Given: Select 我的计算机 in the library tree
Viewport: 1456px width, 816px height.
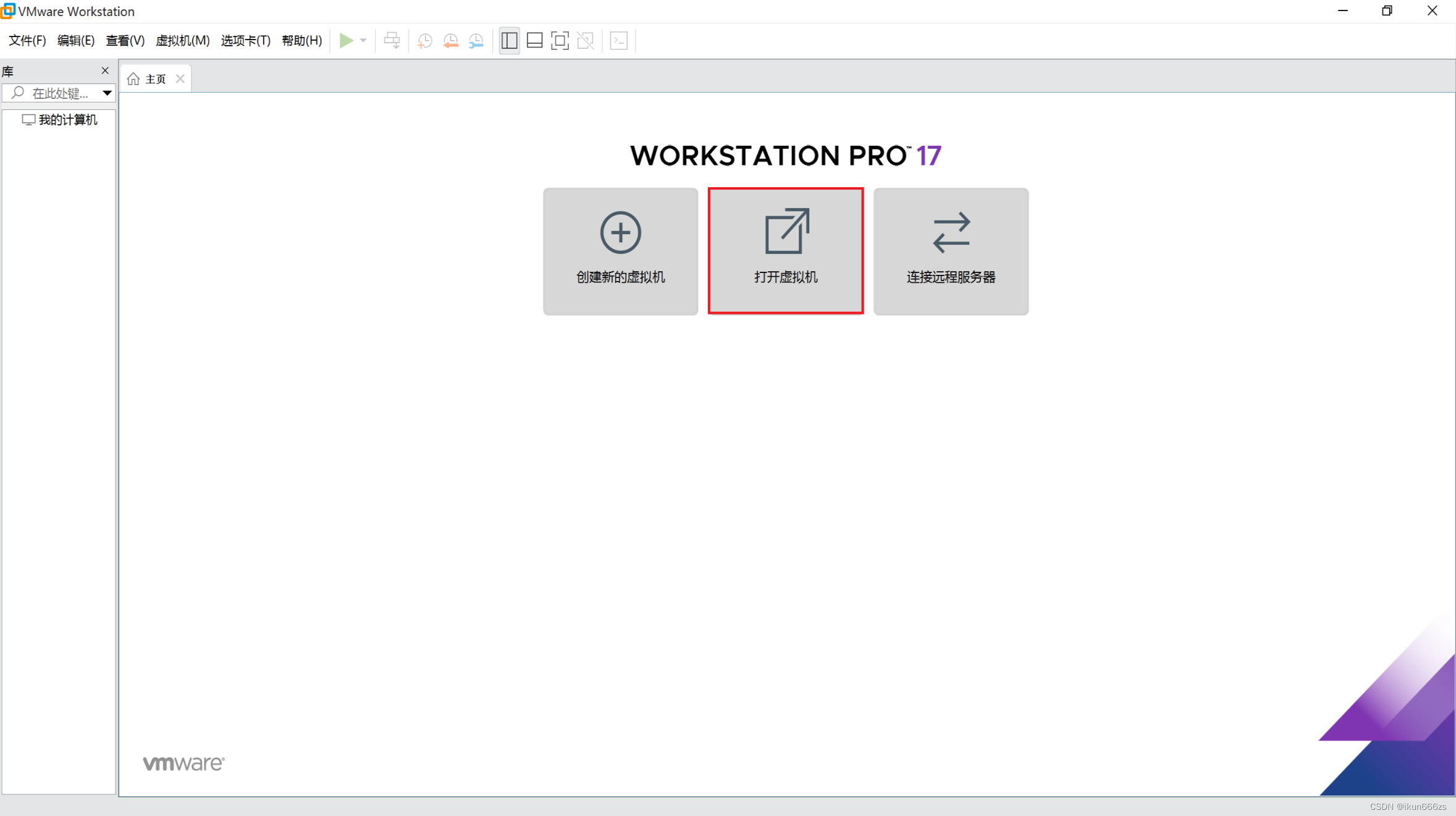Looking at the screenshot, I should pos(67,120).
